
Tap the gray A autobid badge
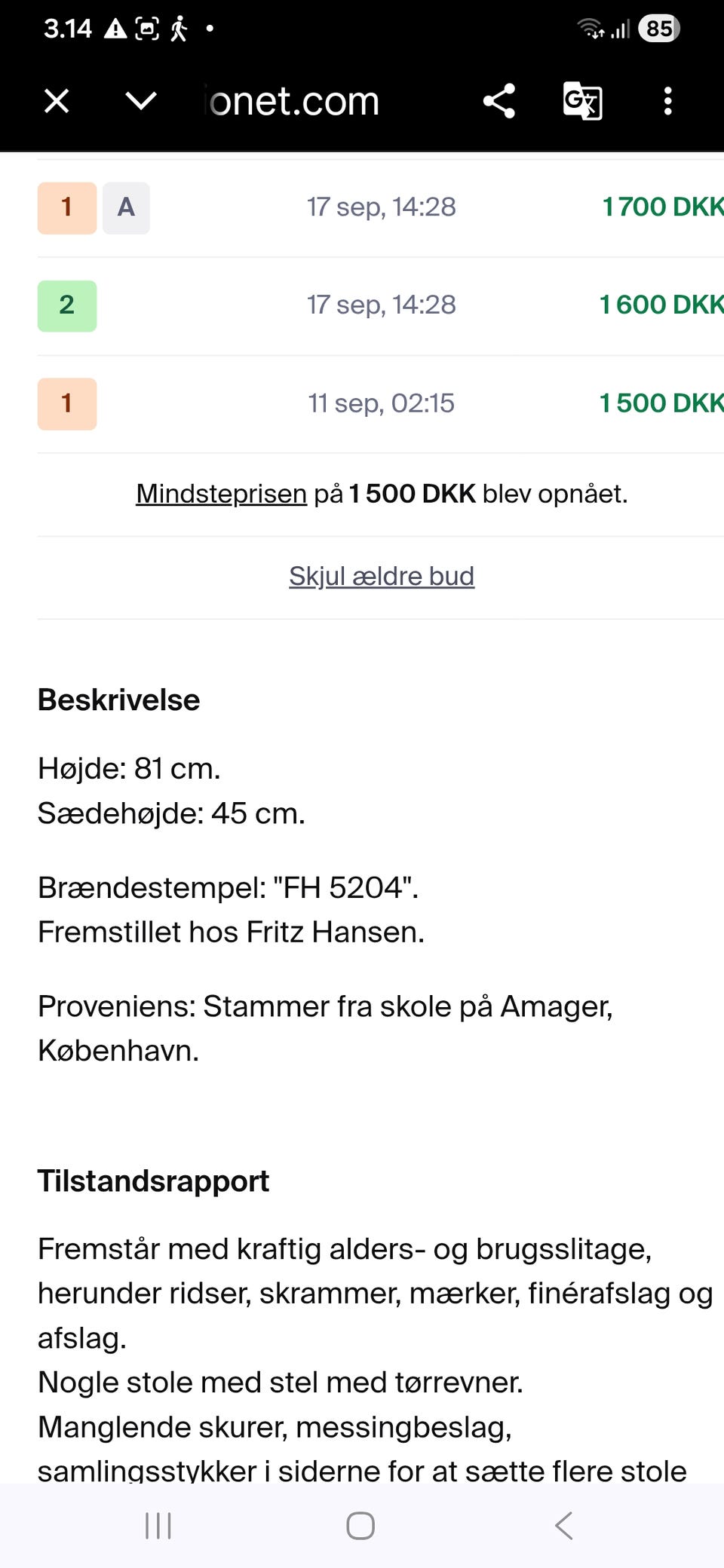(126, 207)
